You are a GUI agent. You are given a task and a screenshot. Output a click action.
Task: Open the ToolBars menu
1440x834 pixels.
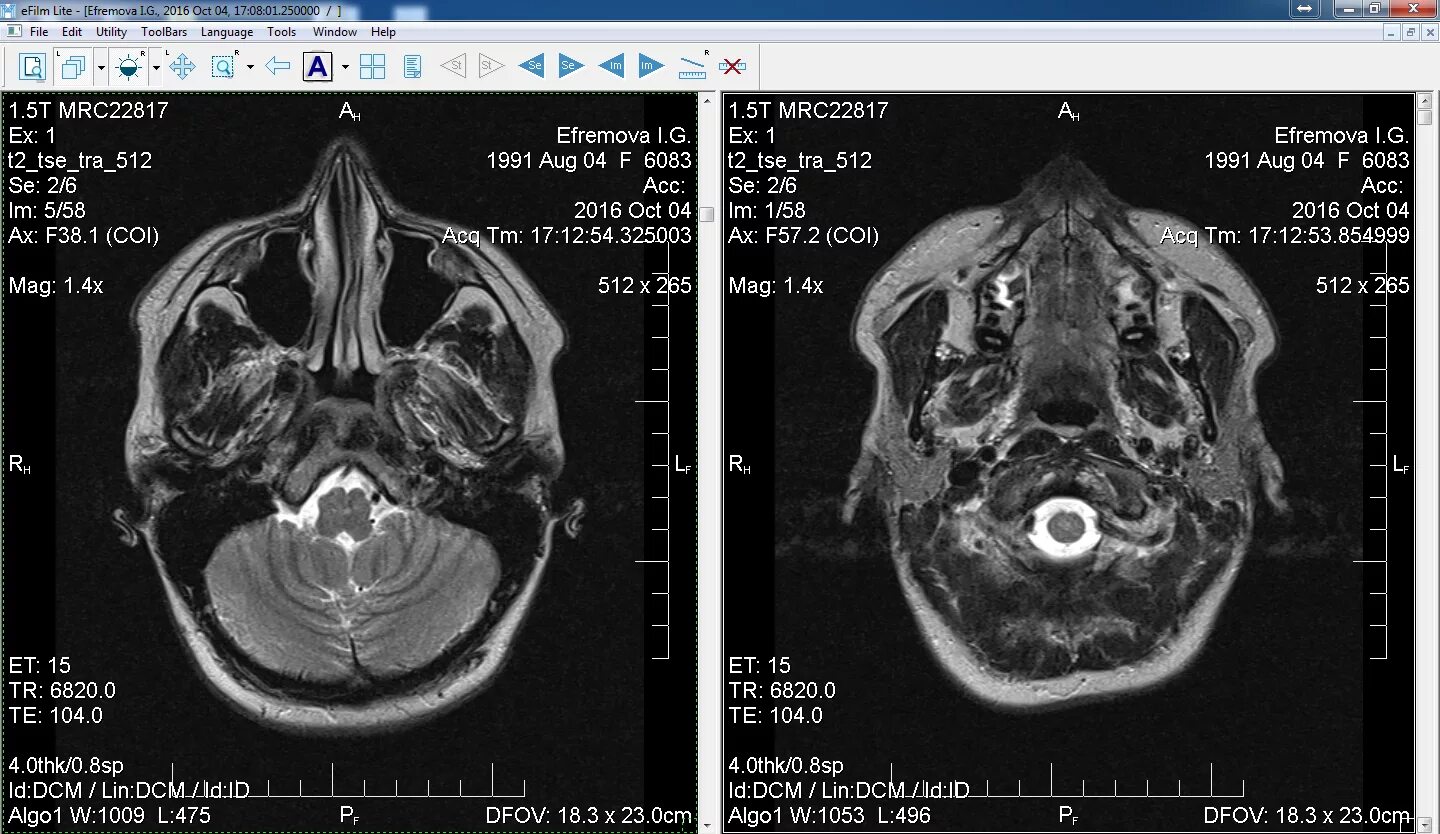pyautogui.click(x=164, y=32)
